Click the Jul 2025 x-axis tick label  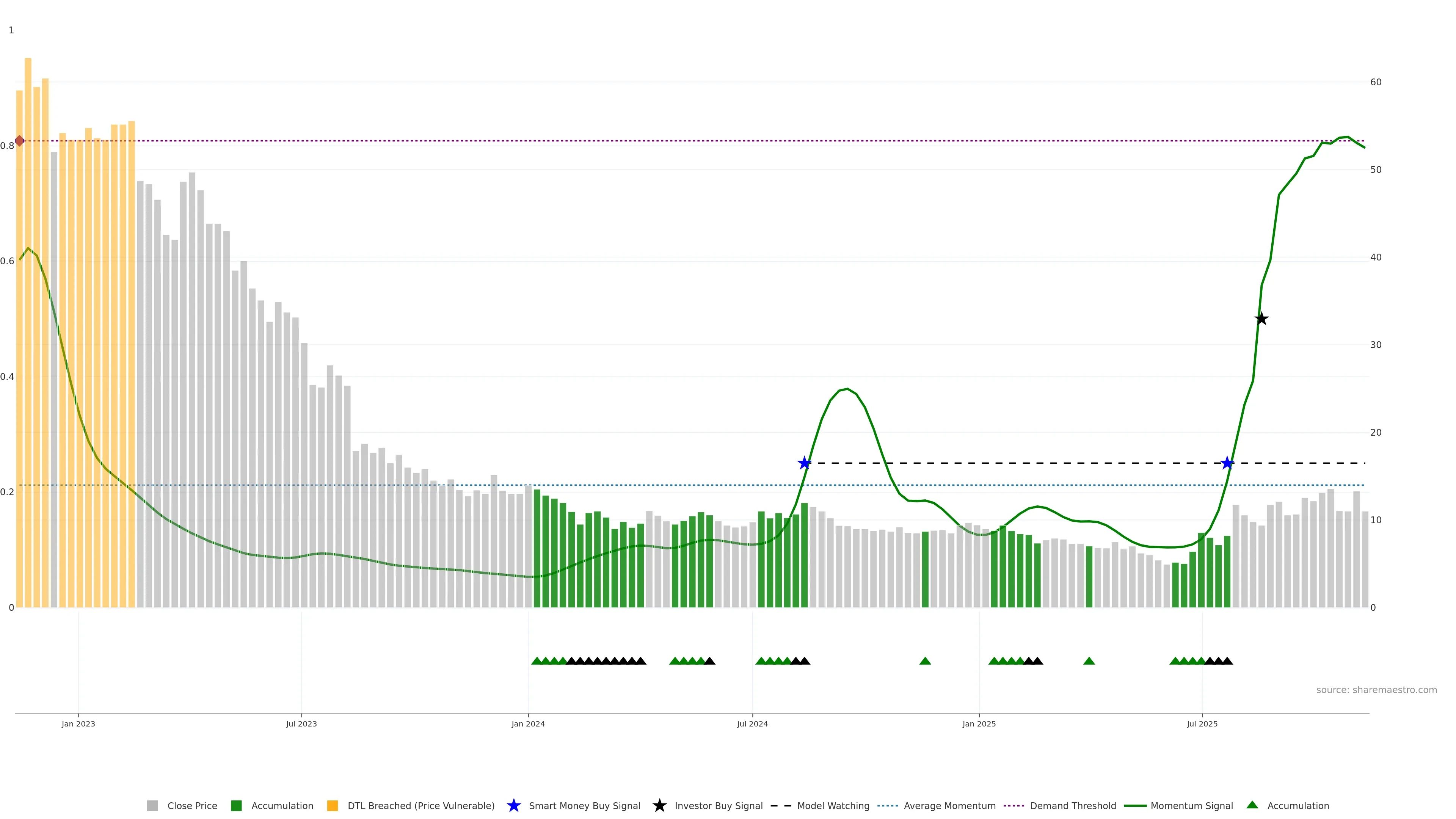coord(1202,724)
